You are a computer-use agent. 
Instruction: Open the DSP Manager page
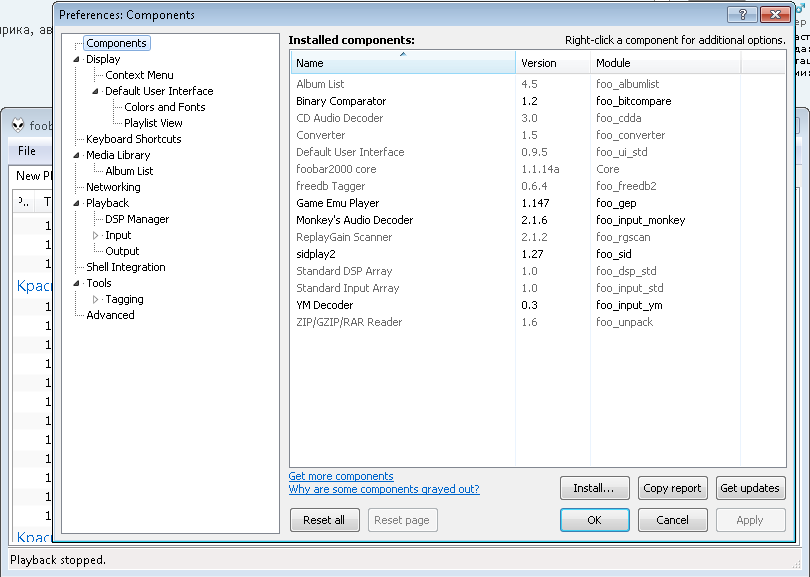pyautogui.click(x=137, y=219)
